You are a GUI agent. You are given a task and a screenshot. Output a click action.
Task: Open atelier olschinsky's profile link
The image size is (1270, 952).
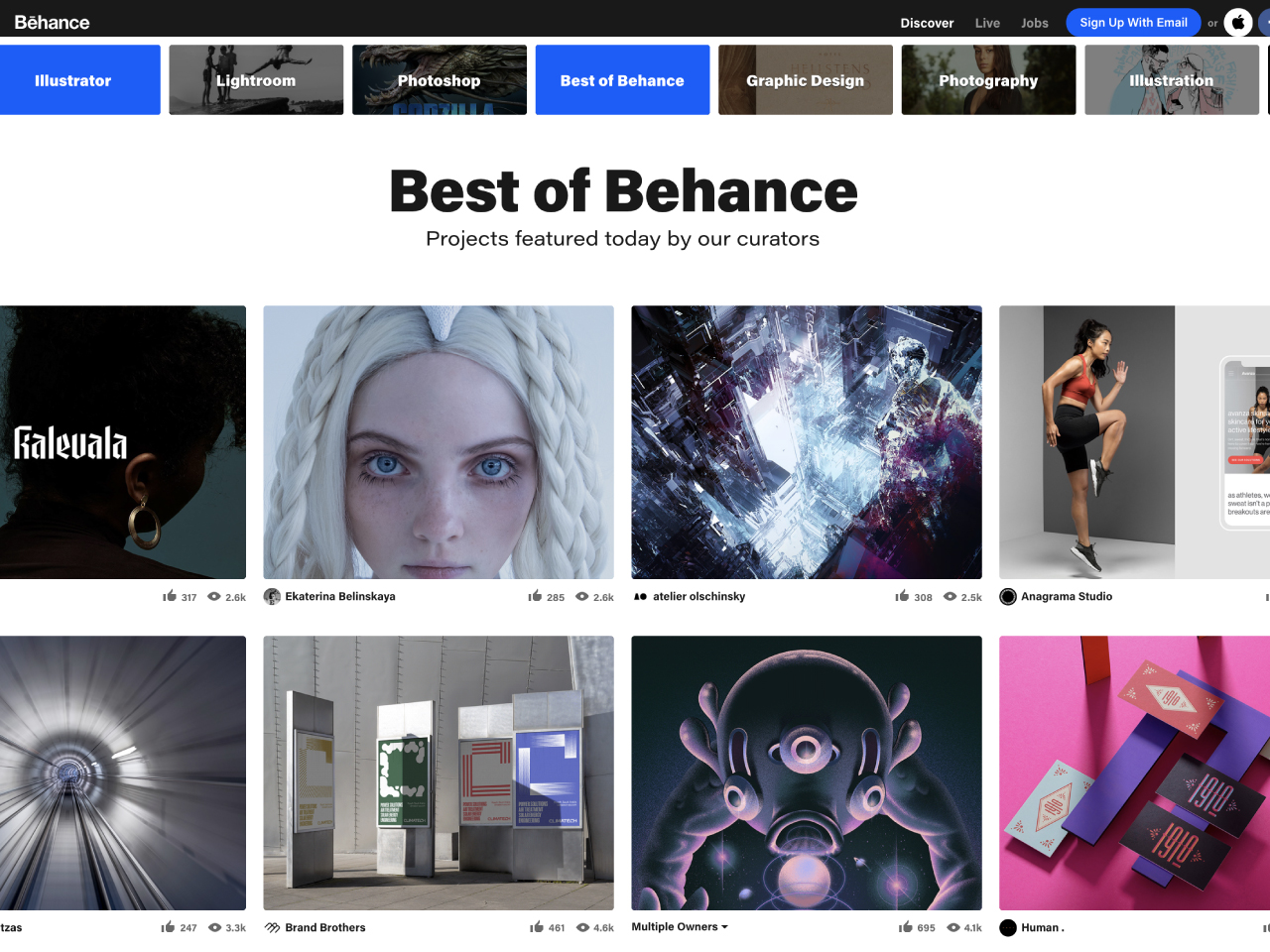698,596
